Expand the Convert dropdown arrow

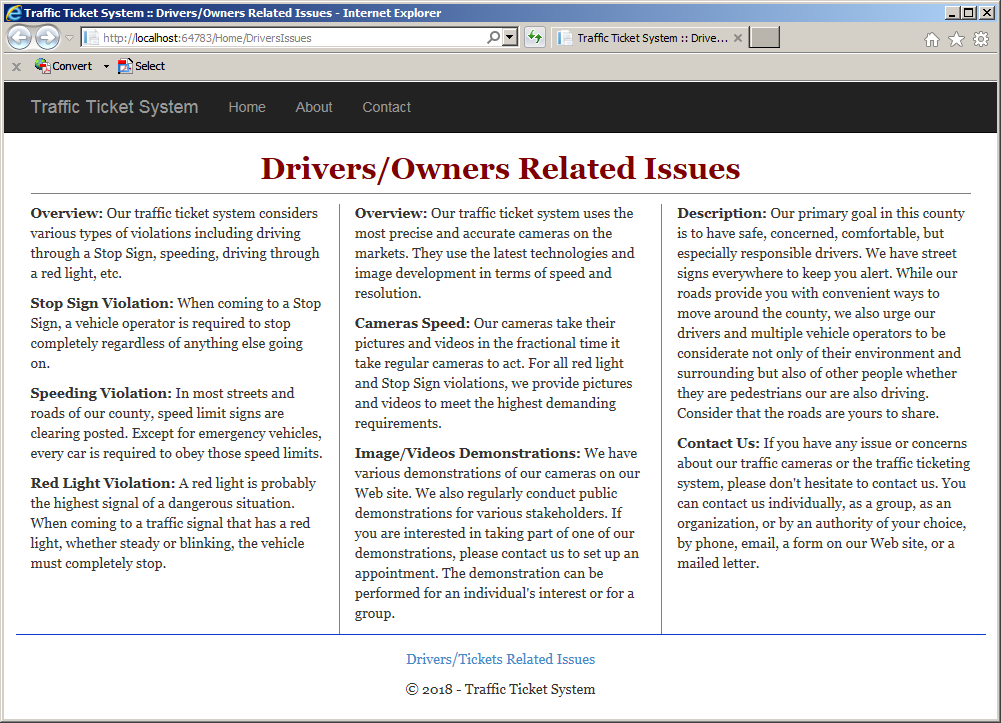106,66
